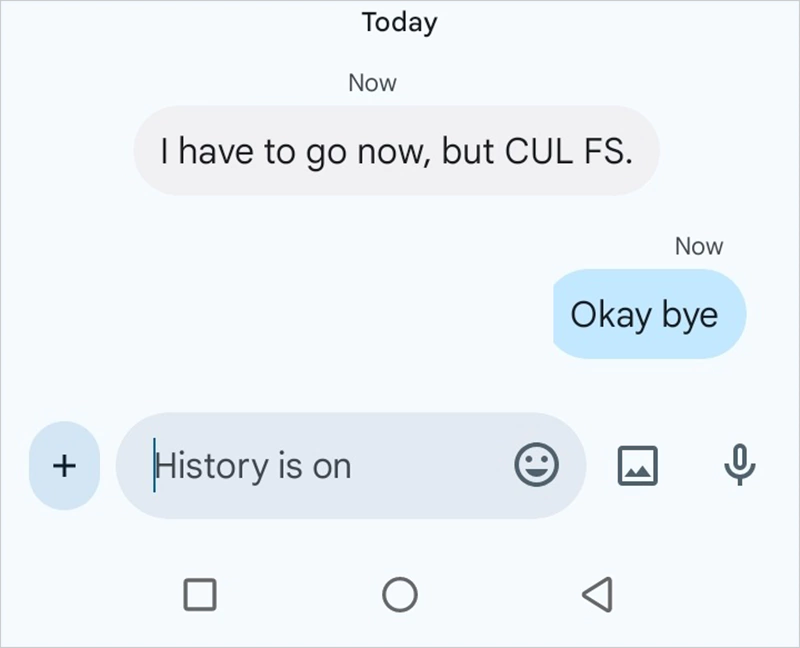Tap the Now timestamp above the received message
800x648 pixels.
tap(371, 83)
